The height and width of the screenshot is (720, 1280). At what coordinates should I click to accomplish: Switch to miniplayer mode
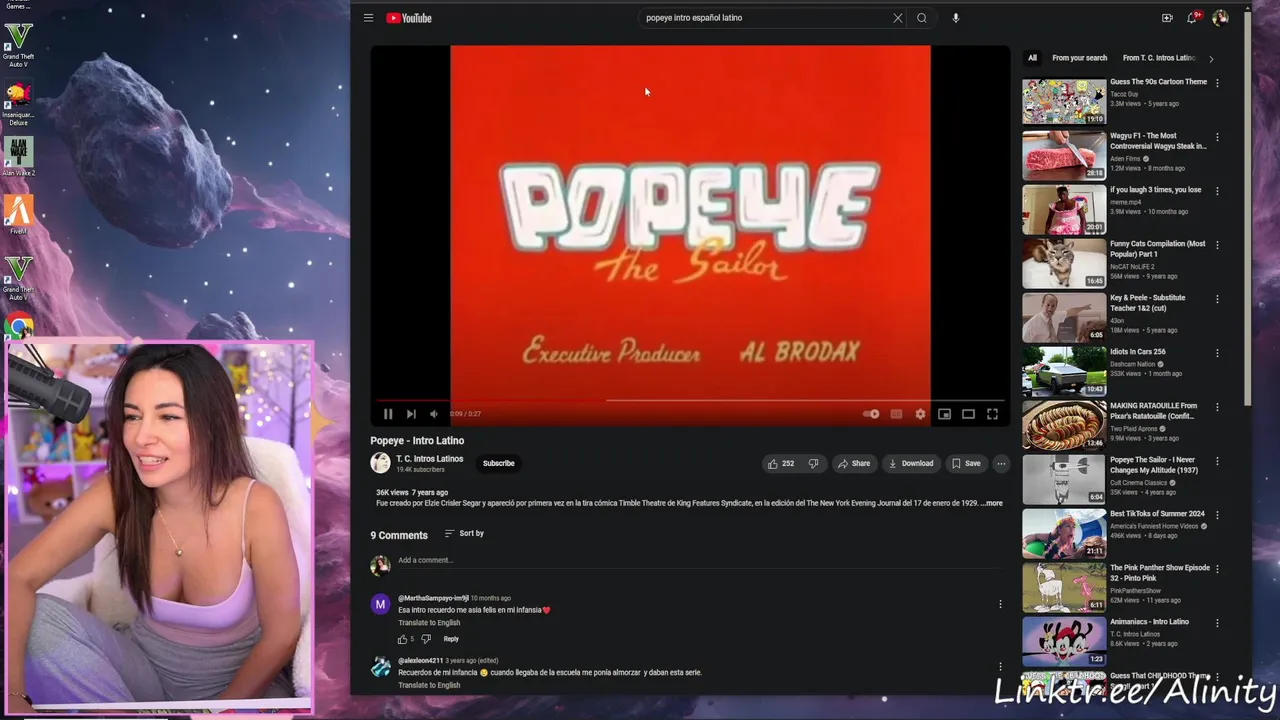(944, 414)
